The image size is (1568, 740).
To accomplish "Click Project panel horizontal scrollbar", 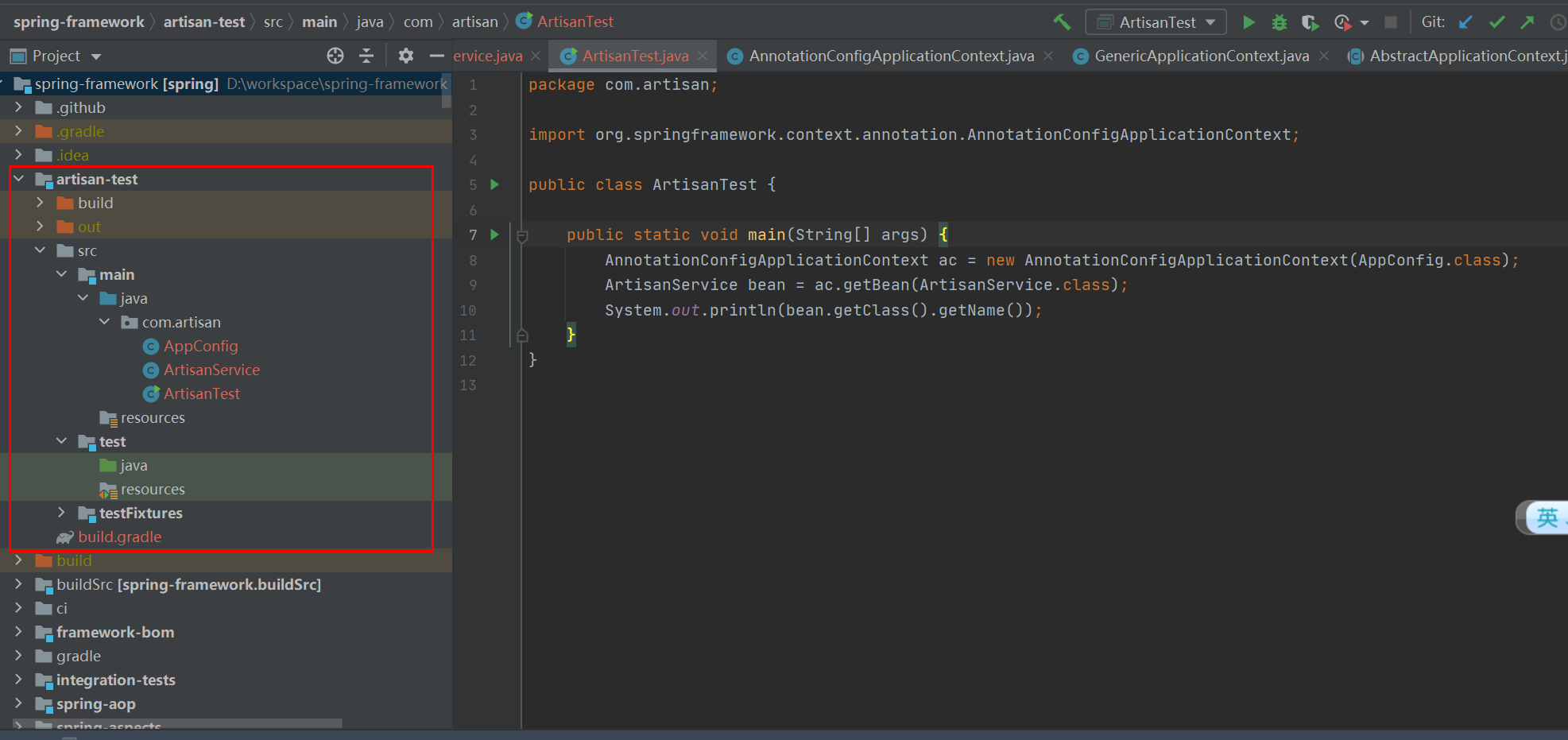I will click(x=177, y=723).
